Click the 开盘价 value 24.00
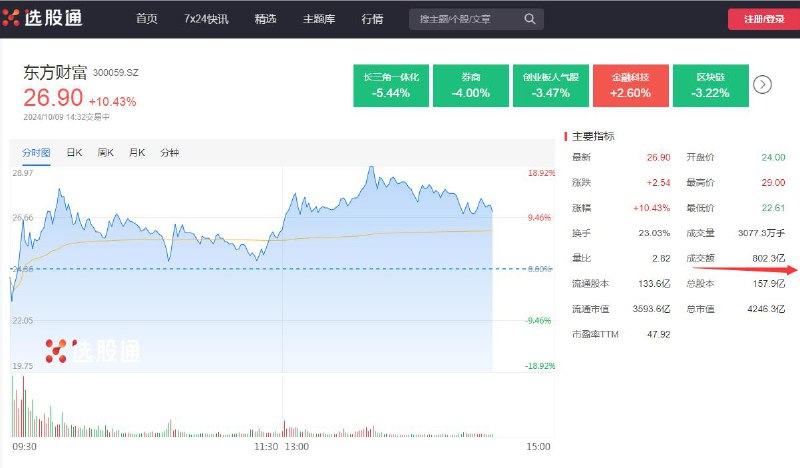 tap(773, 157)
